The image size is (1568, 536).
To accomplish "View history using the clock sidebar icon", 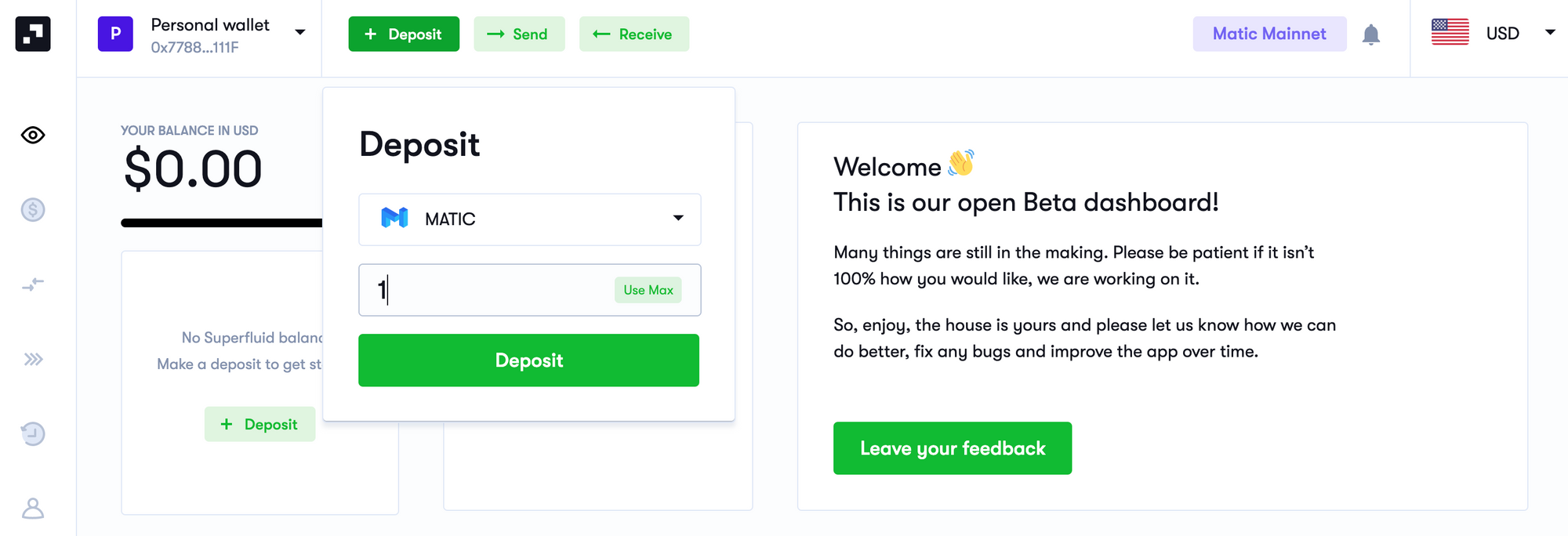I will coord(33,433).
